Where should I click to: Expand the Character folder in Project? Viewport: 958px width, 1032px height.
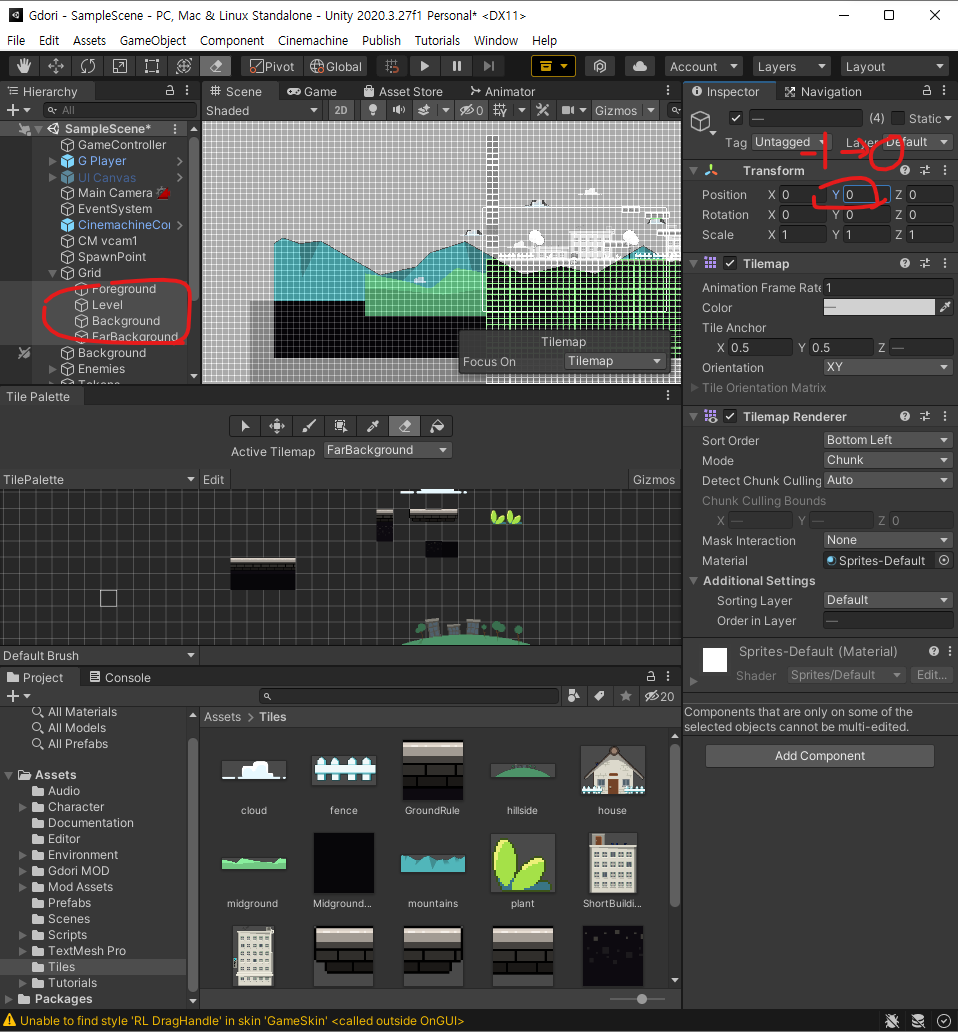(x=22, y=807)
